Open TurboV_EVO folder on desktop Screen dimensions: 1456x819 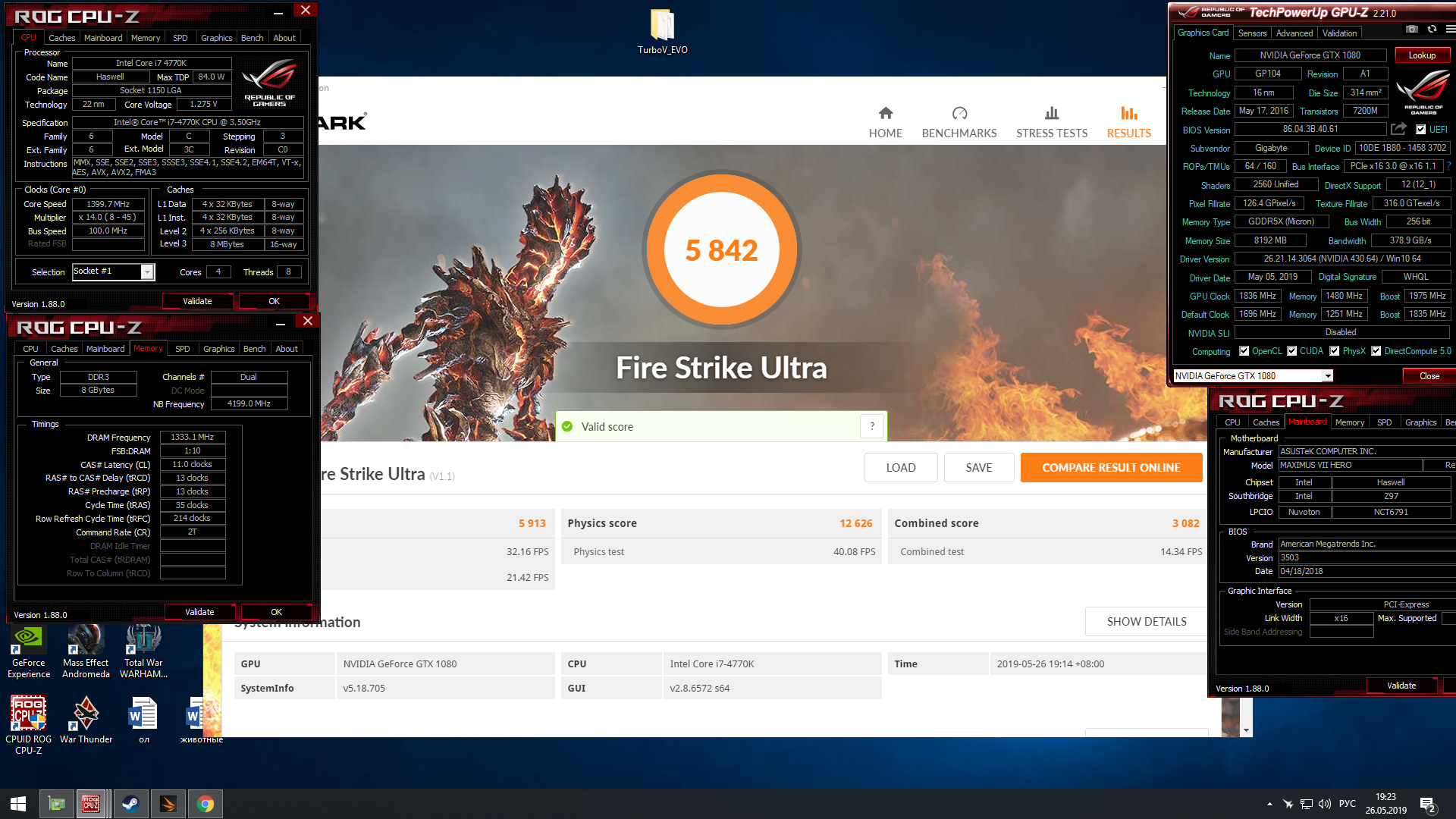click(x=662, y=32)
